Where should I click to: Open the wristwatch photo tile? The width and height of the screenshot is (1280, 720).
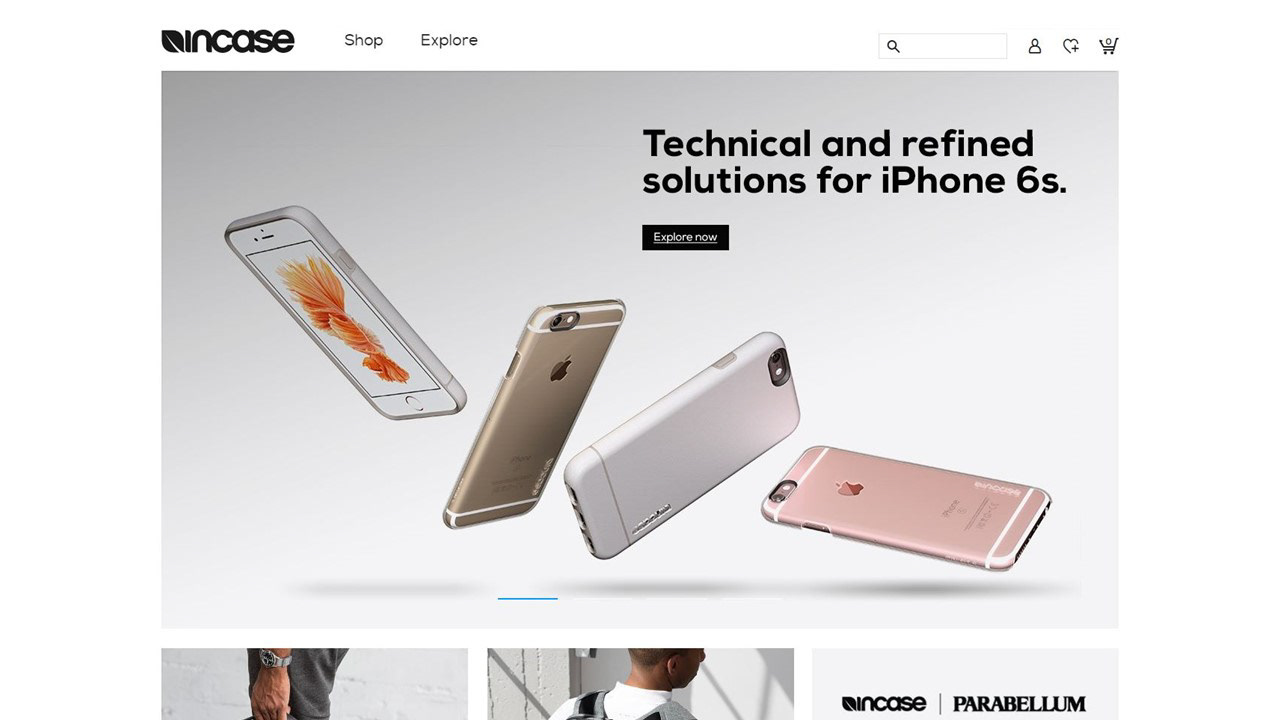point(314,684)
